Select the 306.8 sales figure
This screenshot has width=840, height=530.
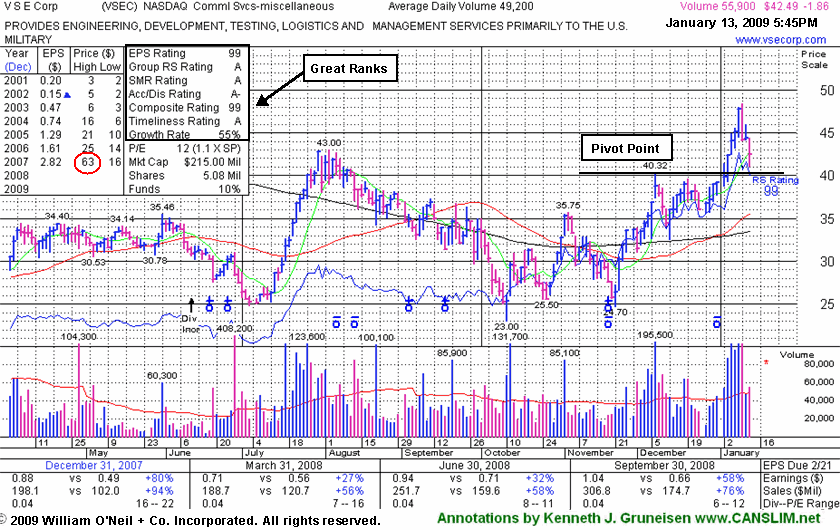click(x=596, y=491)
